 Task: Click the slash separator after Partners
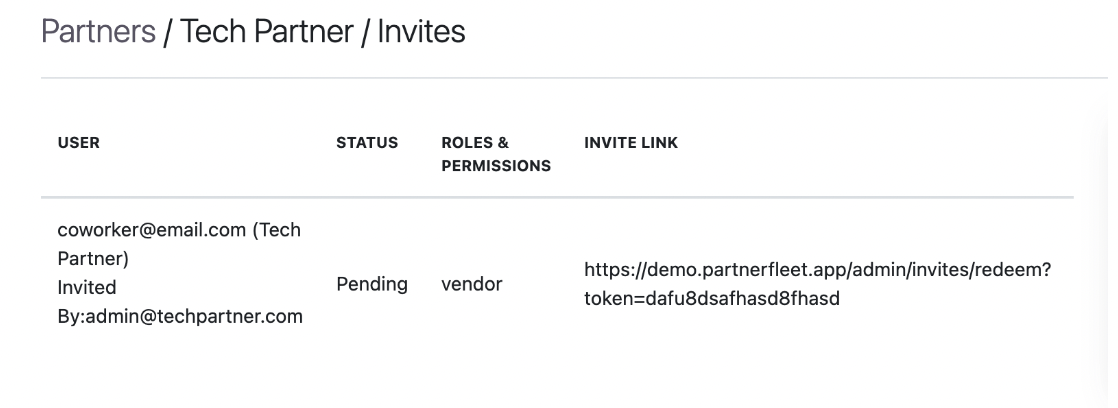click(168, 32)
